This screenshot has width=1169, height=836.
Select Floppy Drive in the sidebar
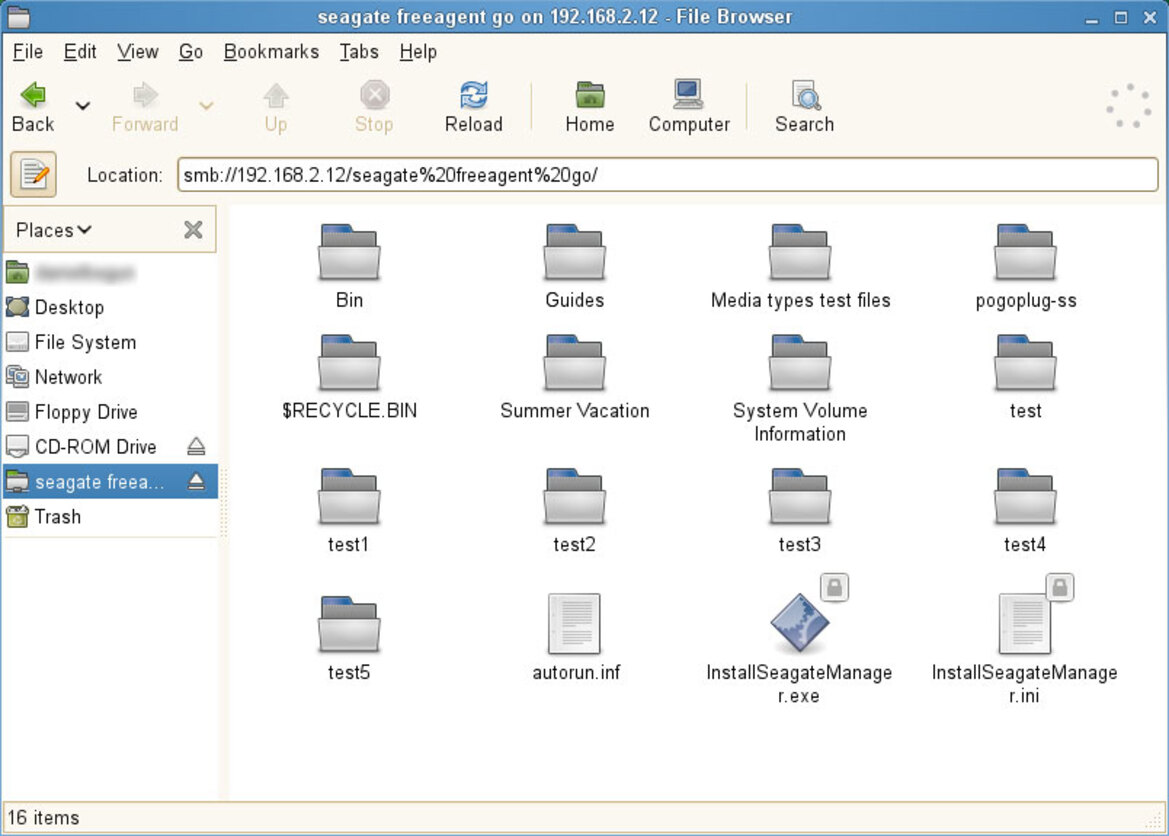point(110,412)
